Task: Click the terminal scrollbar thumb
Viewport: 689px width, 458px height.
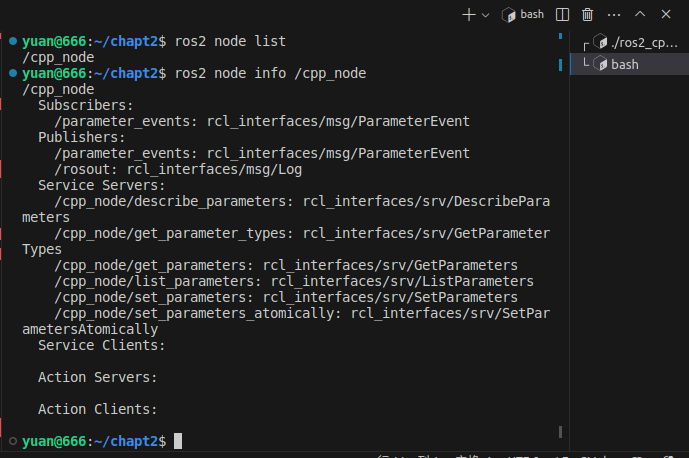Action: [x=560, y=432]
